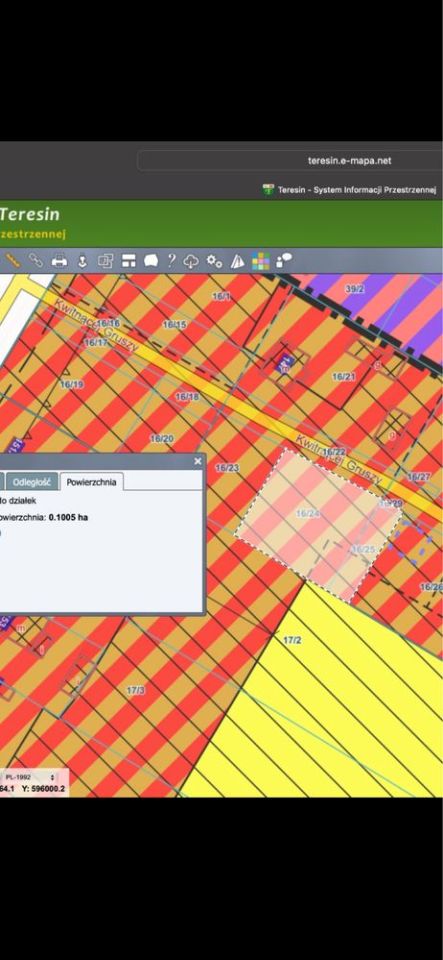Select the ruler measurement tool
This screenshot has width=443, height=960.
pyautogui.click(x=13, y=261)
